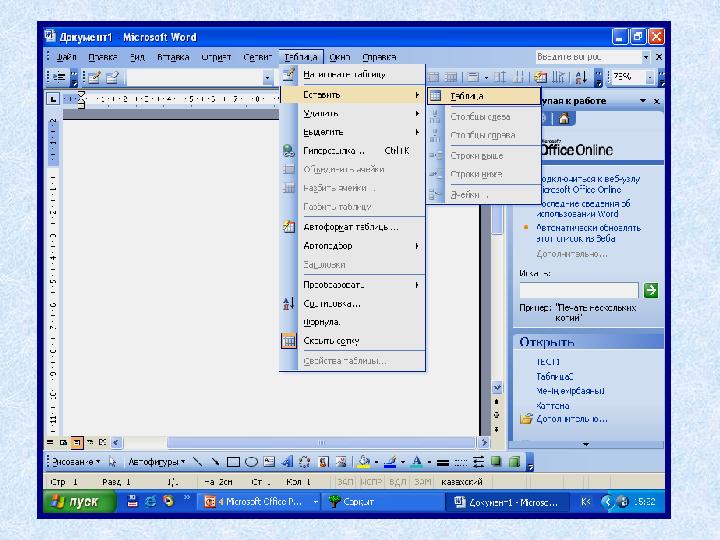Open 3-D Style options
The image size is (720, 540).
514,461
